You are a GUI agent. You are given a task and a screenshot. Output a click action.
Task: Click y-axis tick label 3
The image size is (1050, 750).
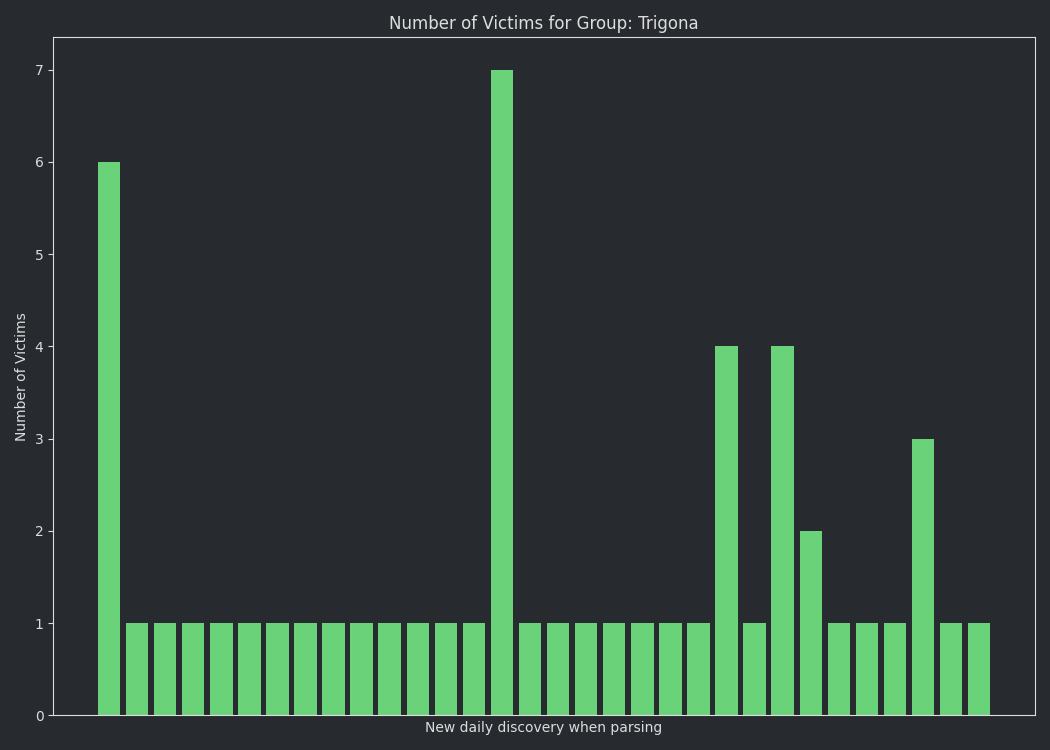[40, 439]
